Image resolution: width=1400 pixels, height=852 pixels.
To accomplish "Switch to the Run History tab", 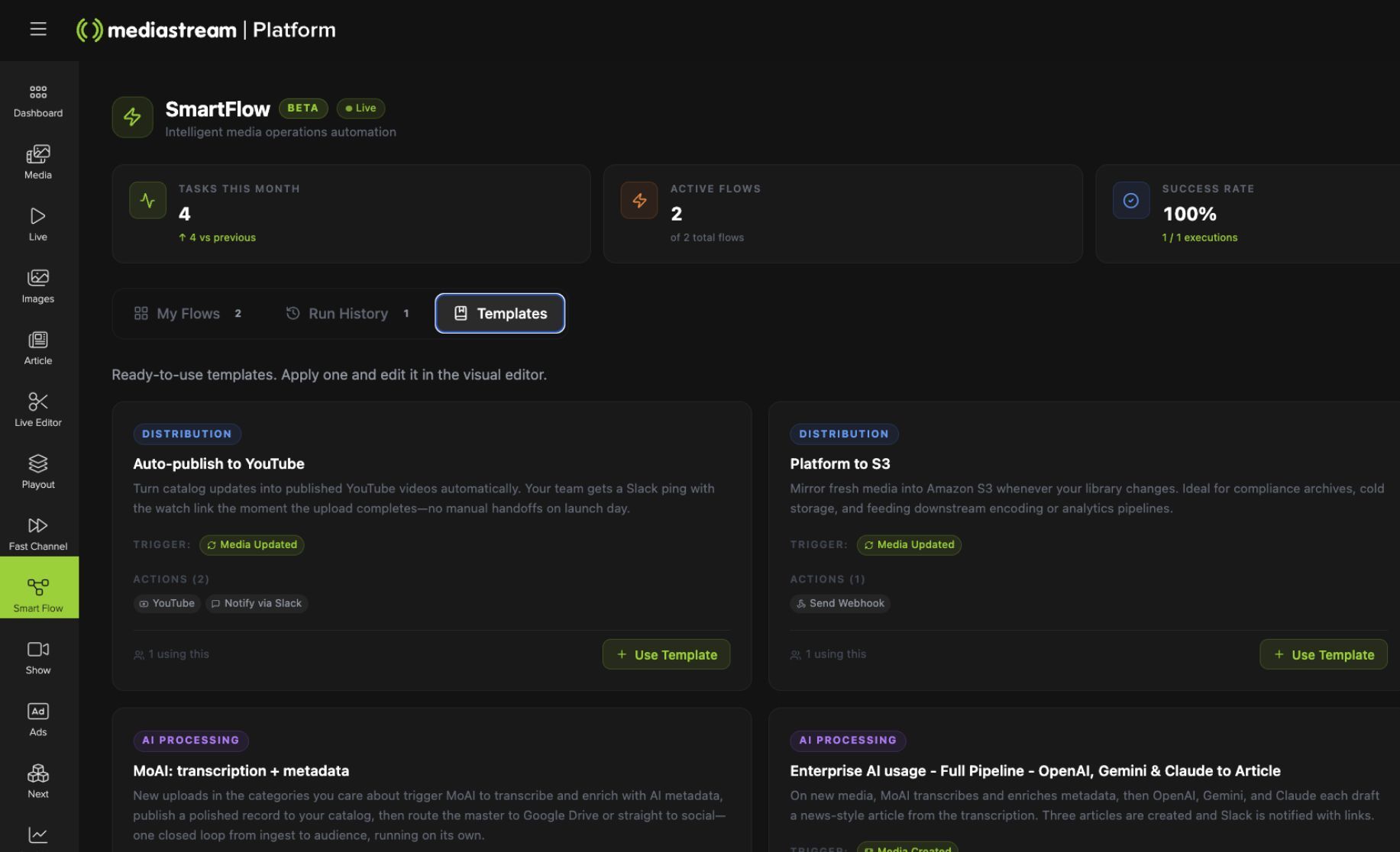I will tap(348, 313).
